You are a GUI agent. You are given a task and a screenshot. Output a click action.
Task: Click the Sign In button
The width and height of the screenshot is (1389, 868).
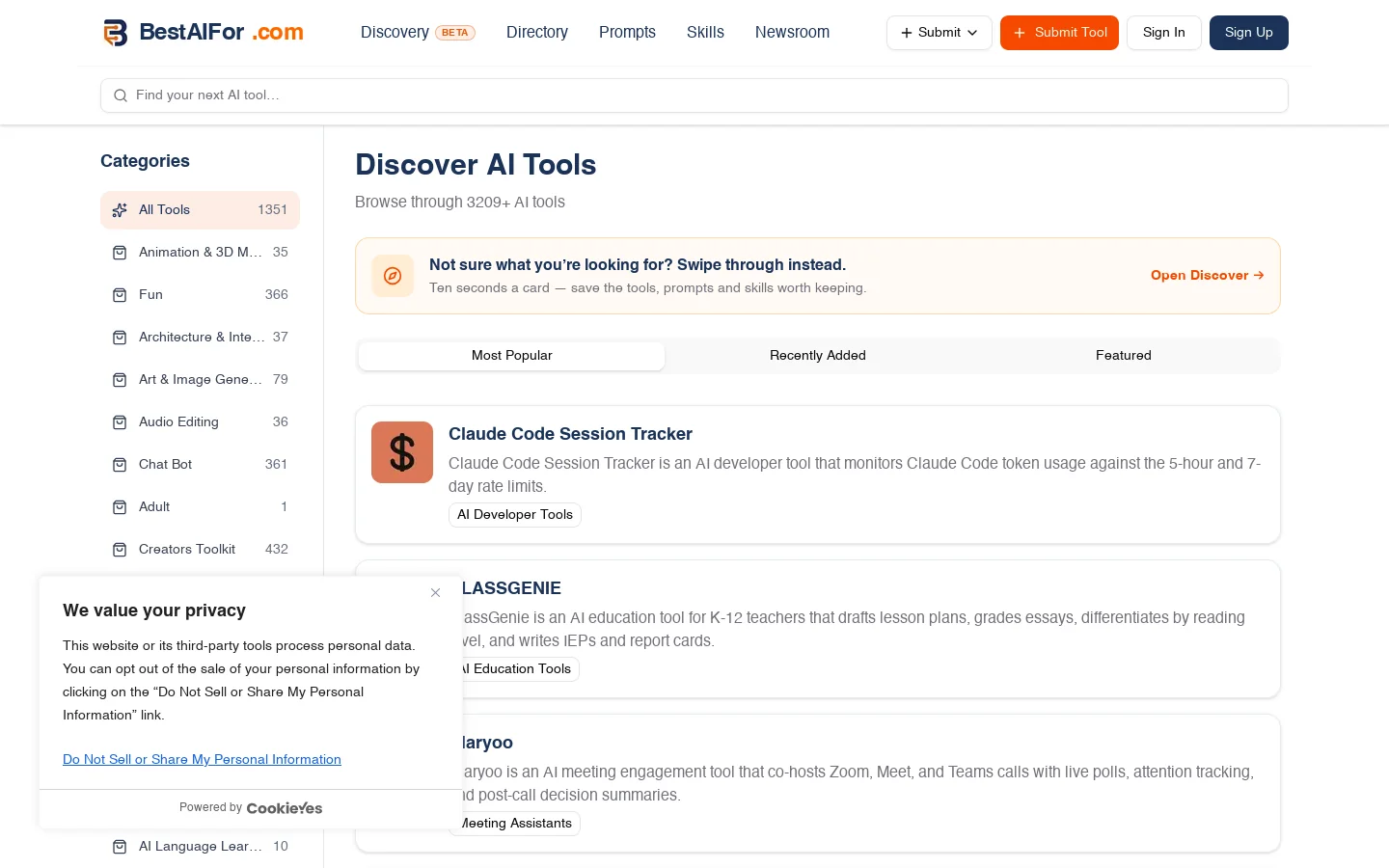pyautogui.click(x=1163, y=33)
